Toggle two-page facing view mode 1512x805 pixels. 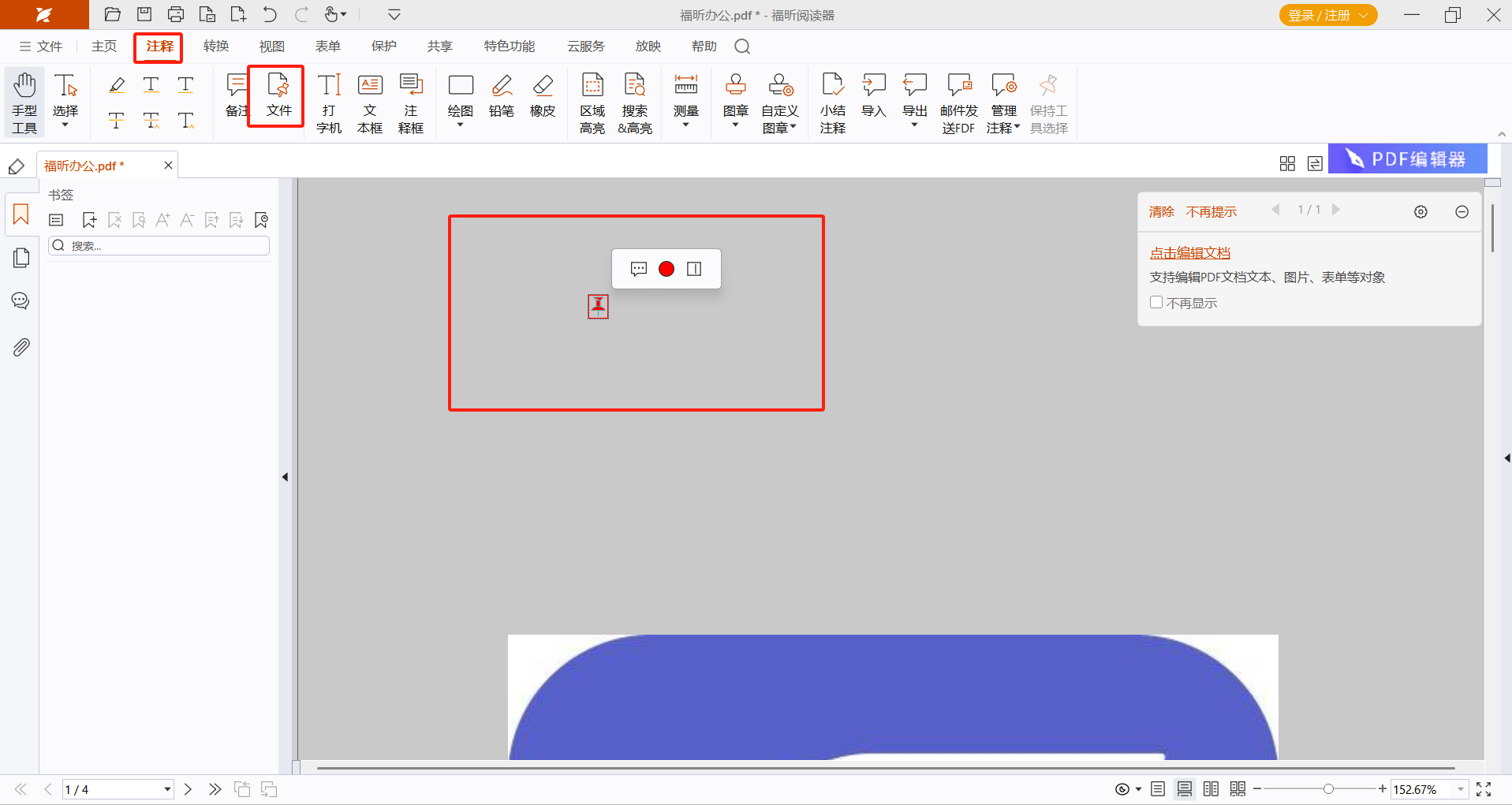[x=1211, y=789]
